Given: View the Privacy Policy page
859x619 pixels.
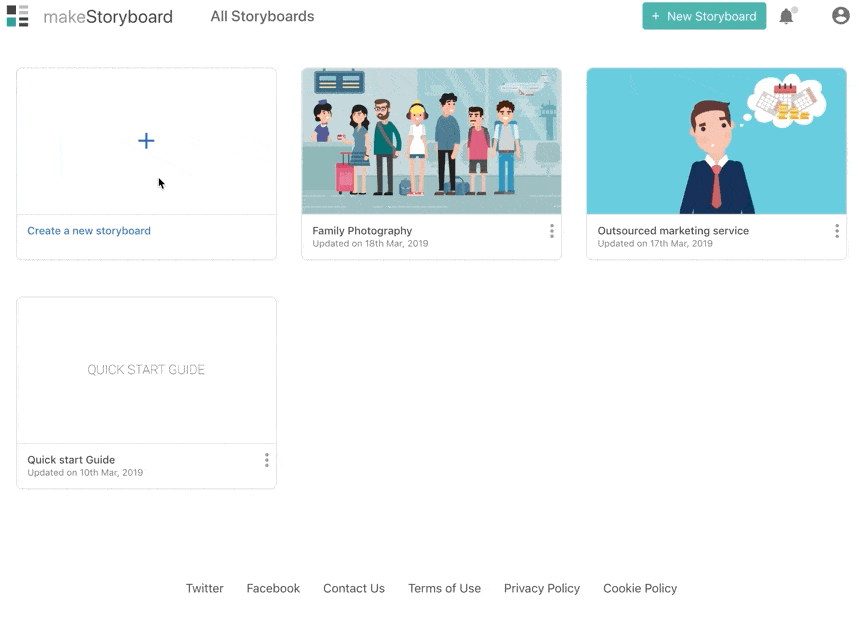Looking at the screenshot, I should coord(541,588).
